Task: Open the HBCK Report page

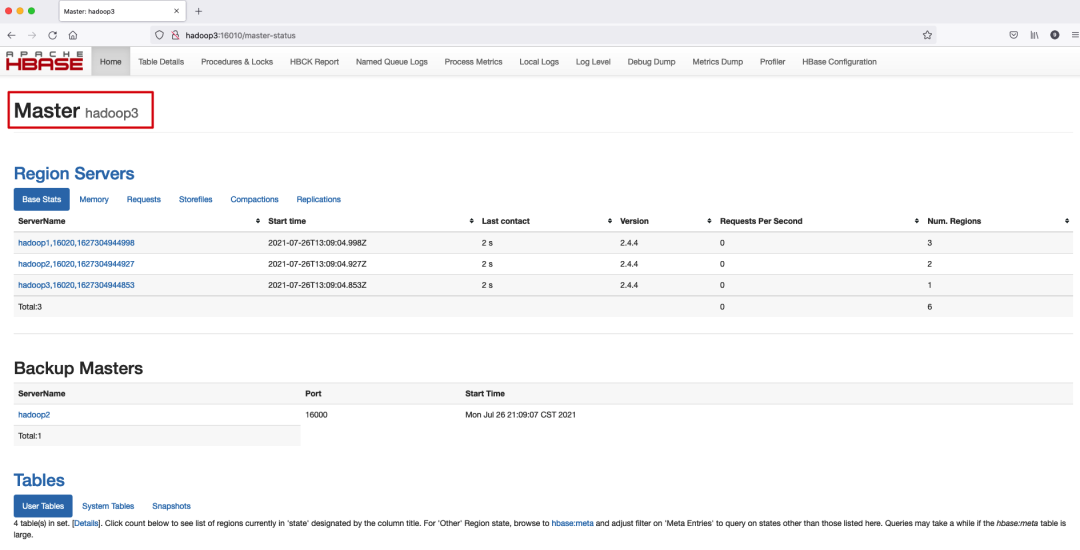Action: click(314, 62)
